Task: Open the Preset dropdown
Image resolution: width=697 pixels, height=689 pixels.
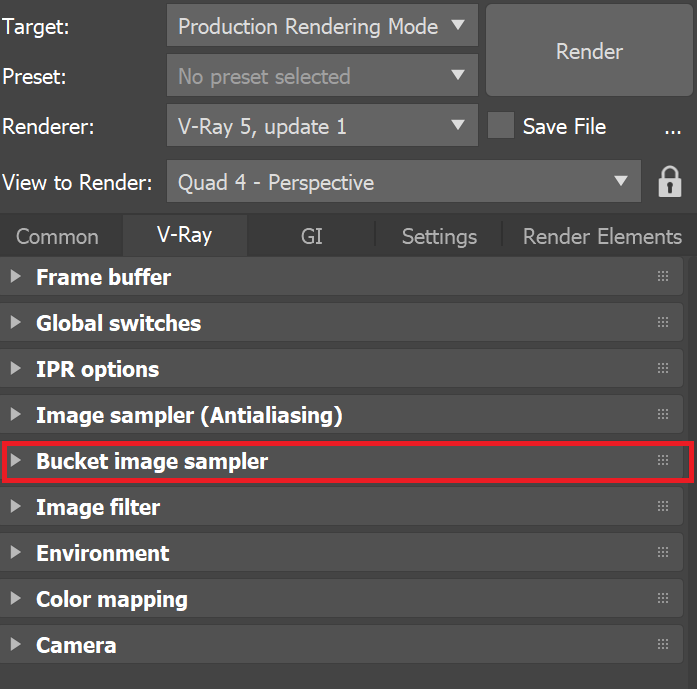Action: [x=322, y=76]
